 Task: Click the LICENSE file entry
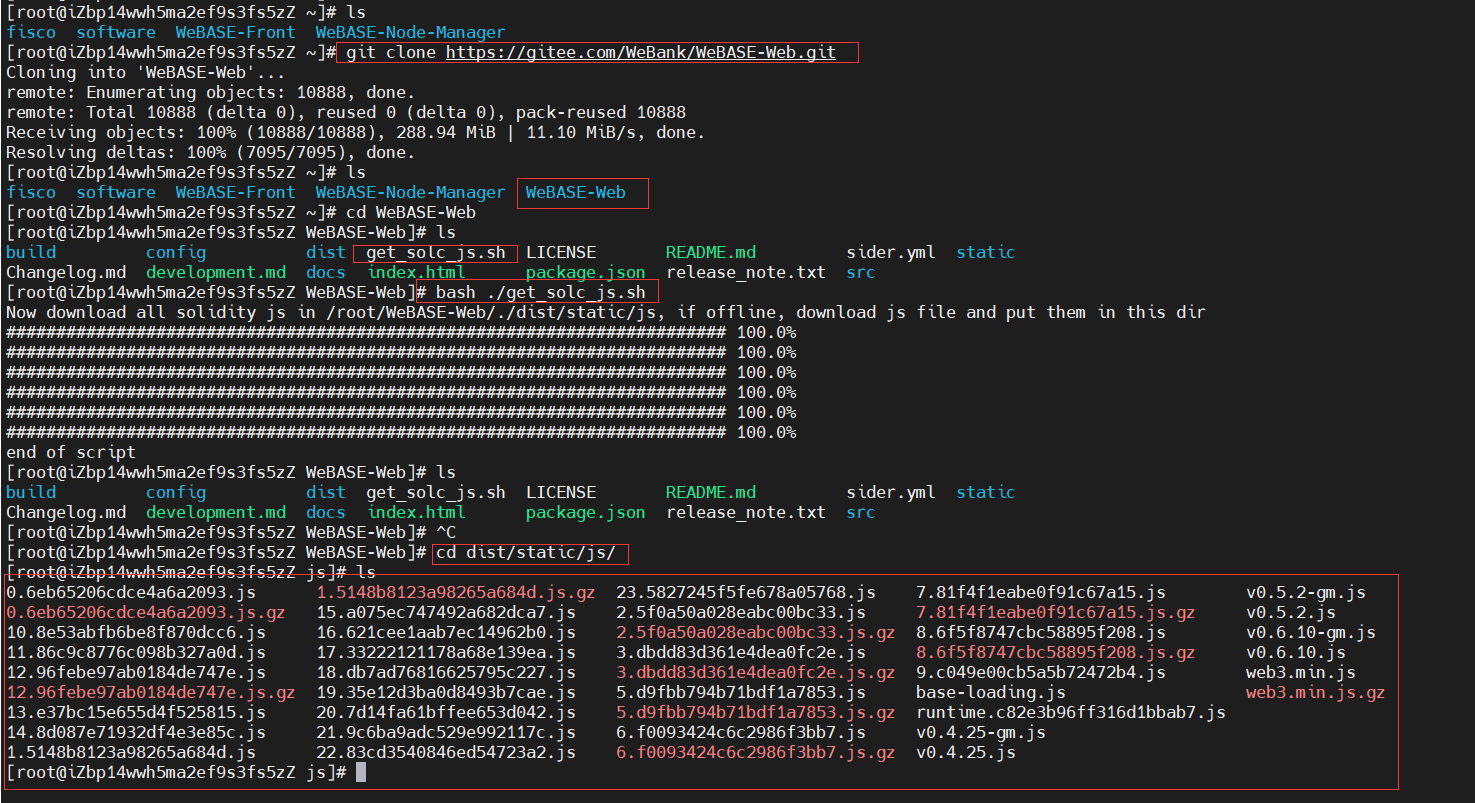(560, 252)
